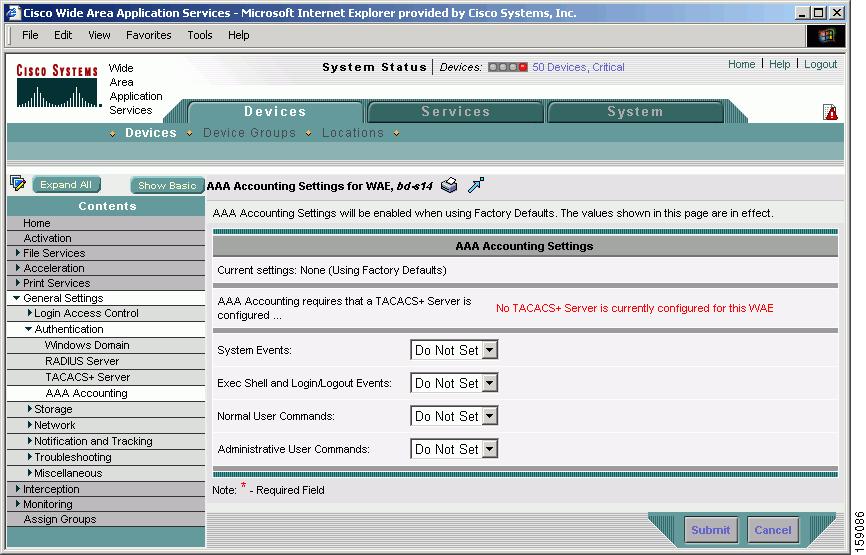Viewport: 866px width, 555px height.
Task: Click the Internet Explorer title bar icon
Action: [12, 12]
